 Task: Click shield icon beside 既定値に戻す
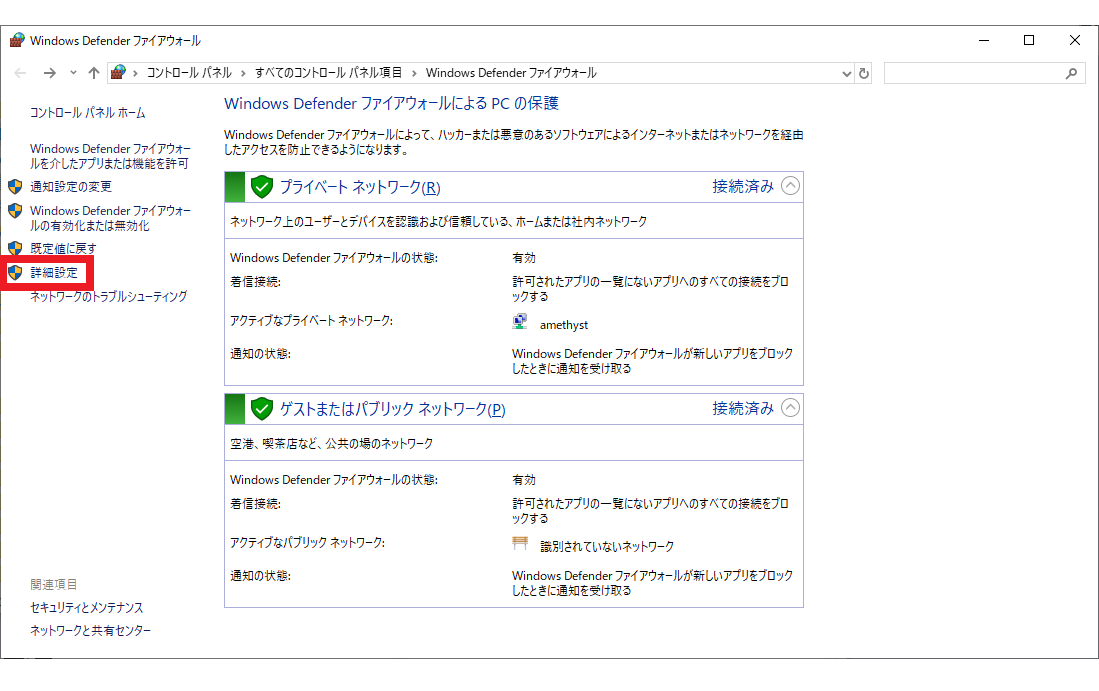pyautogui.click(x=15, y=248)
